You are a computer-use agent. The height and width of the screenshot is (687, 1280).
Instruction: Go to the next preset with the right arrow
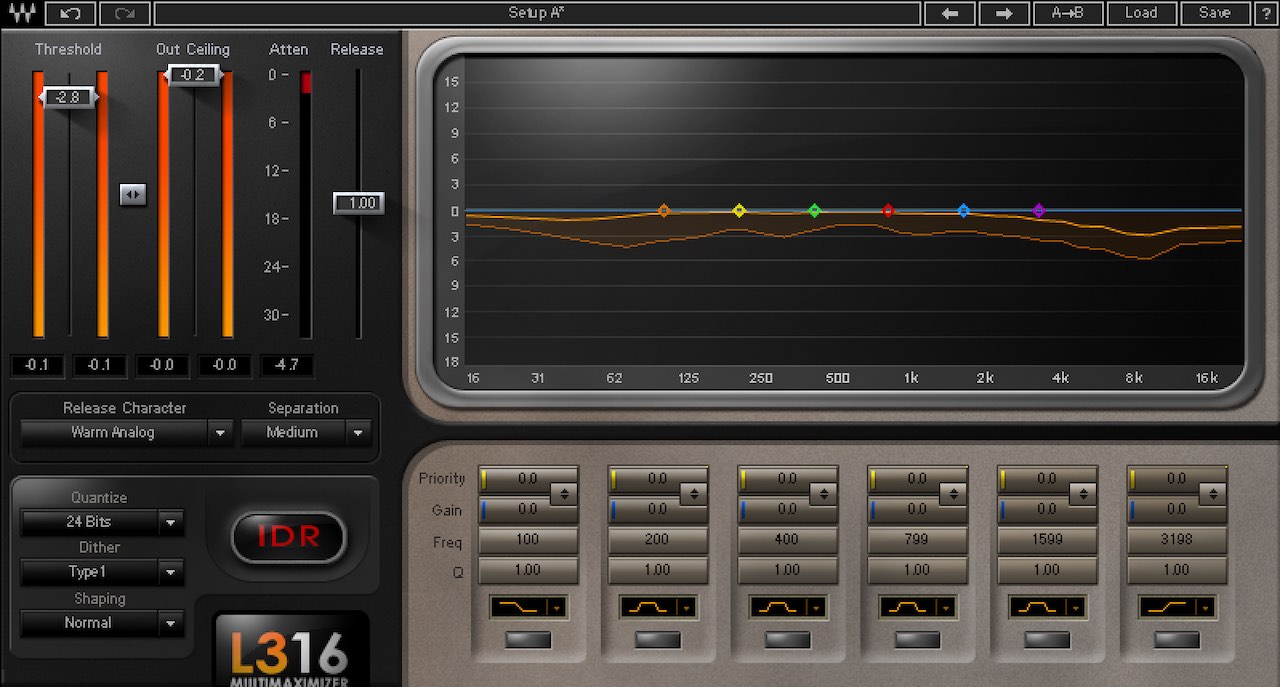(x=1004, y=13)
